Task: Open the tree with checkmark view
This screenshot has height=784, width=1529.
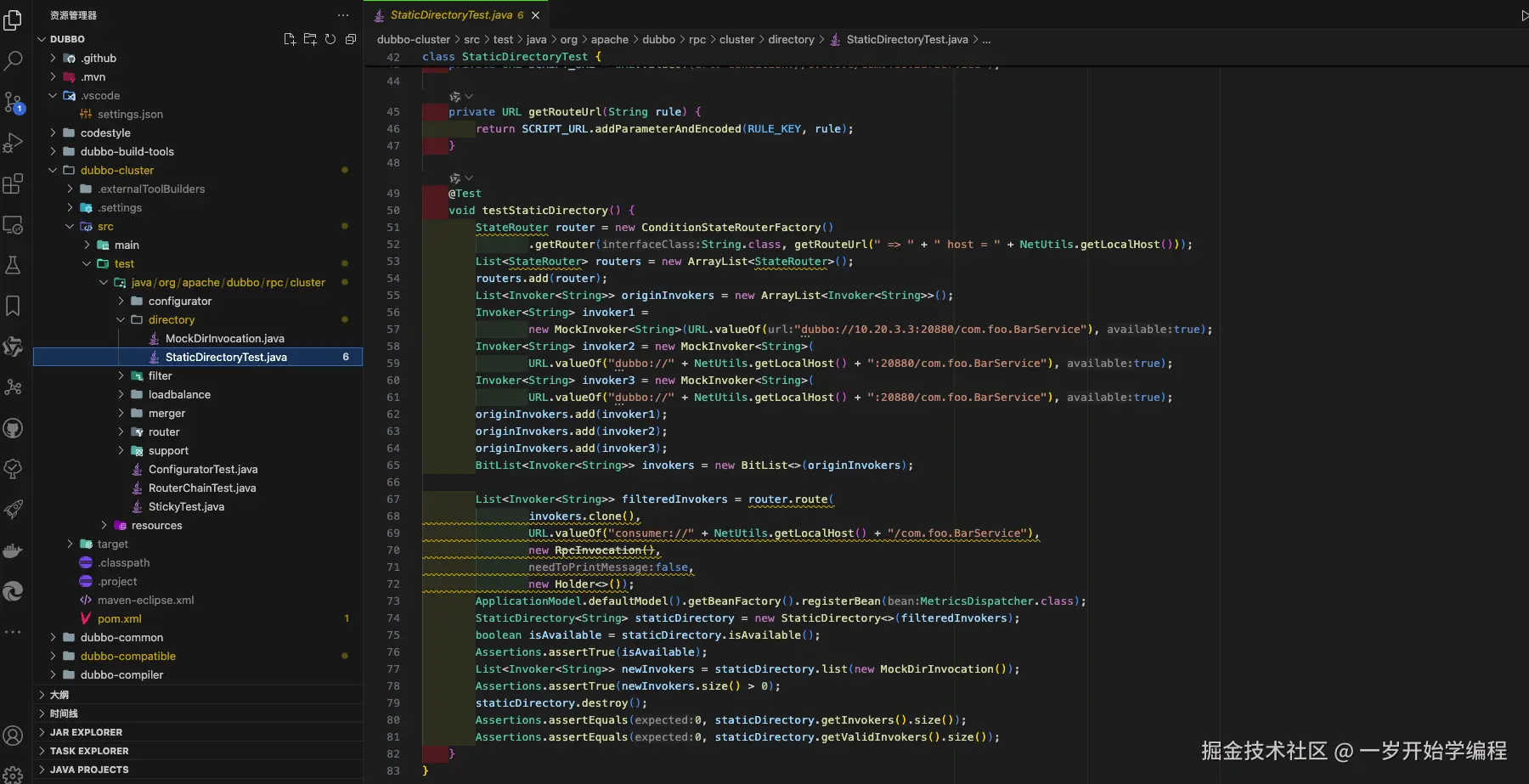Action: (13, 469)
